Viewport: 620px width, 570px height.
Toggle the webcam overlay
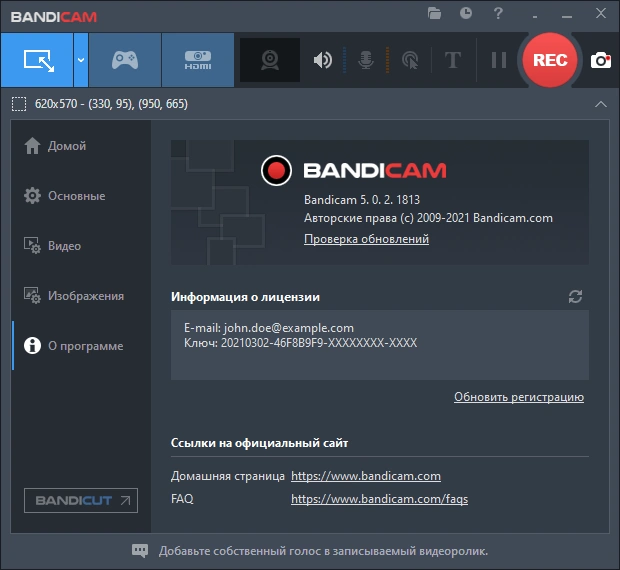point(270,60)
